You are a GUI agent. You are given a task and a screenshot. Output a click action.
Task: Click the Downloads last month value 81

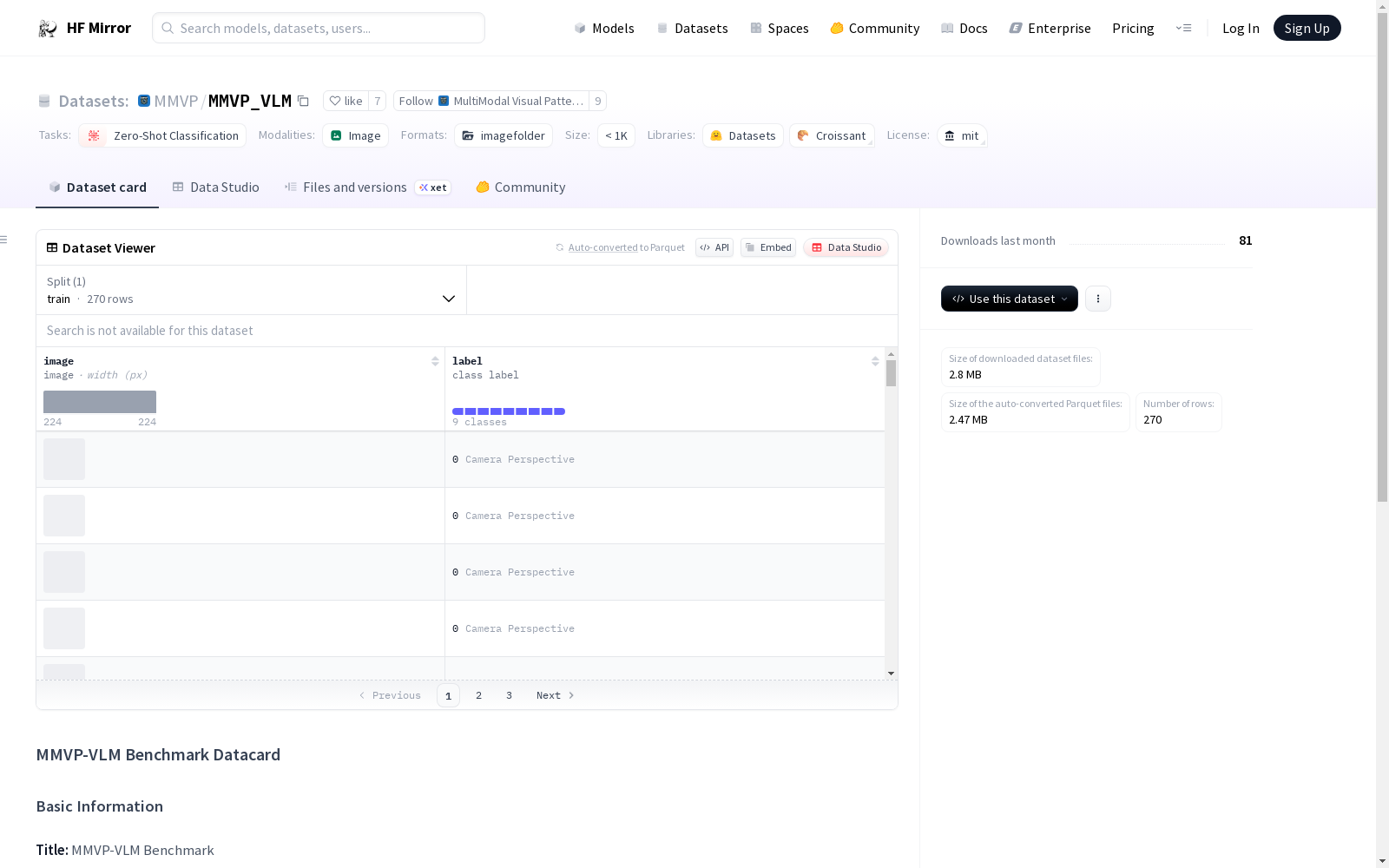(x=1246, y=240)
